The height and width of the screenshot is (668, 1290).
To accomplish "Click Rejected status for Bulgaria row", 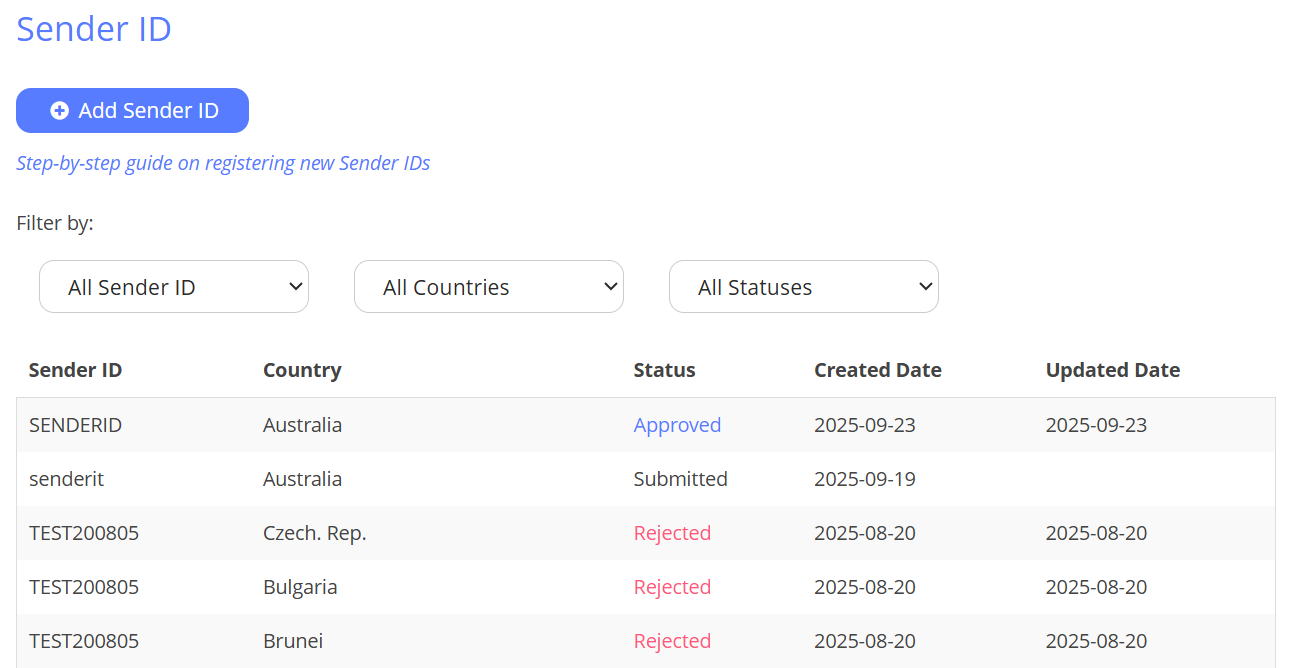I will (672, 587).
